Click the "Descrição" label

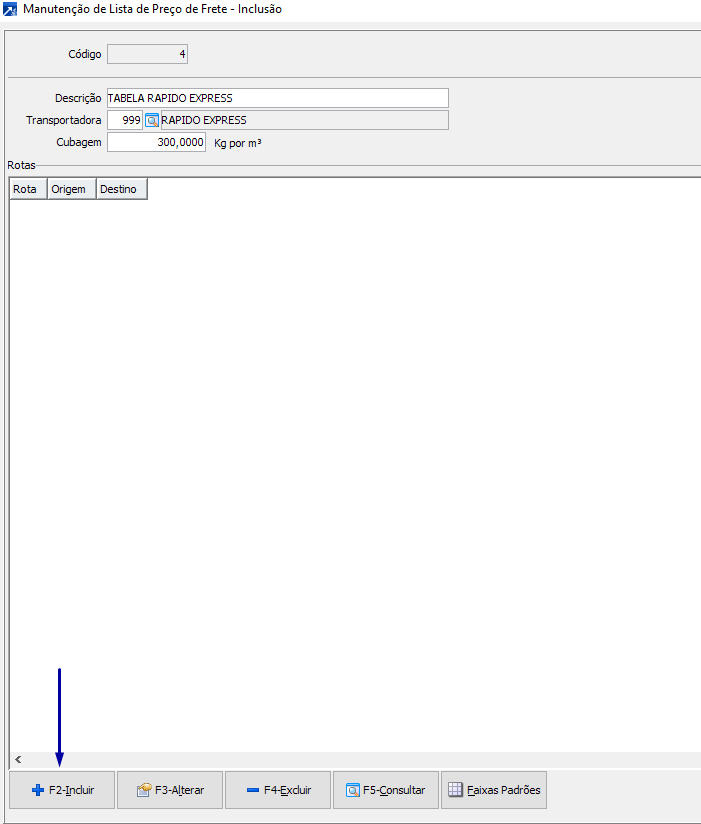coord(78,98)
